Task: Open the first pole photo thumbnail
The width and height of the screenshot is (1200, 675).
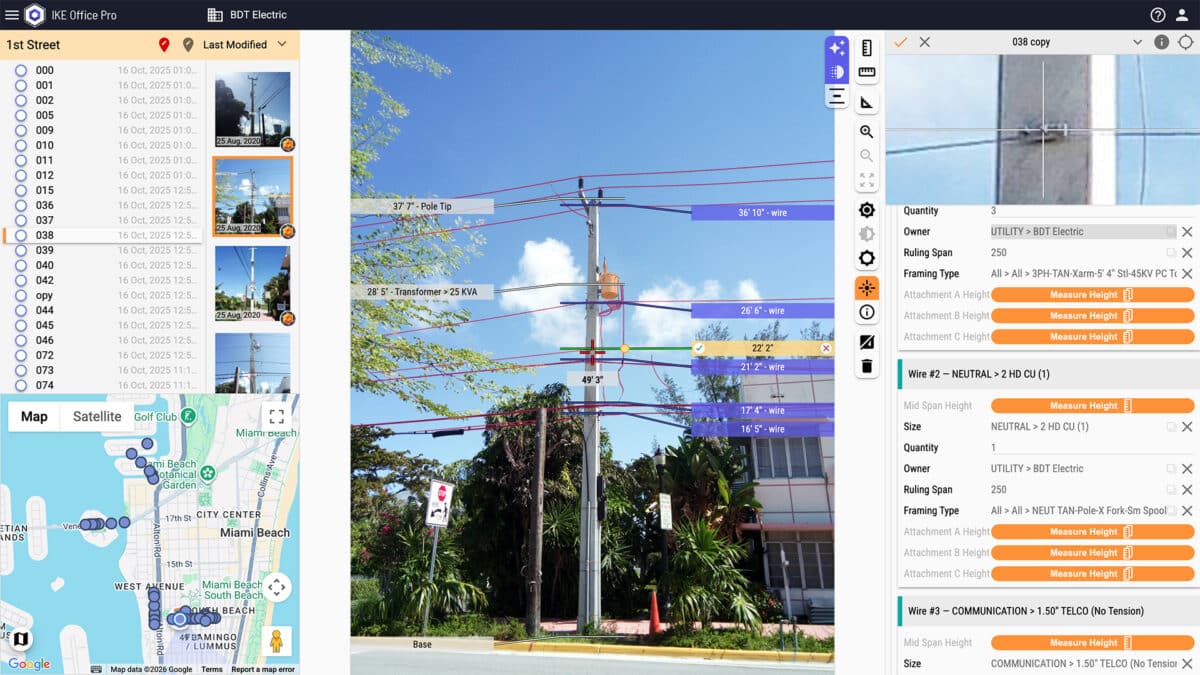Action: 252,110
